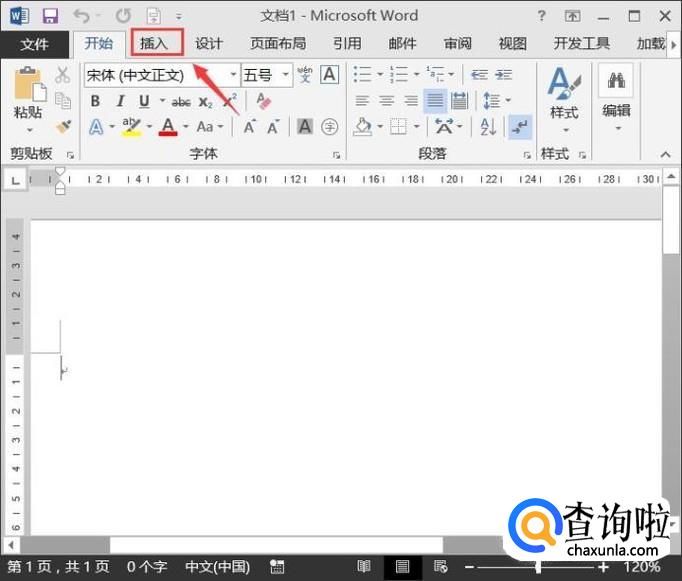
Task: Click the Bullets list icon
Action: point(363,74)
